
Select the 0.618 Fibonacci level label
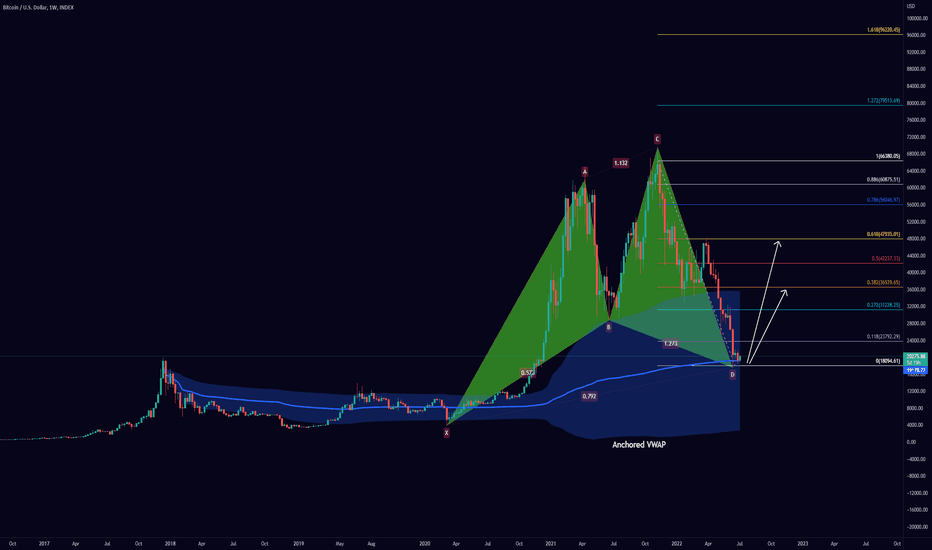883,234
